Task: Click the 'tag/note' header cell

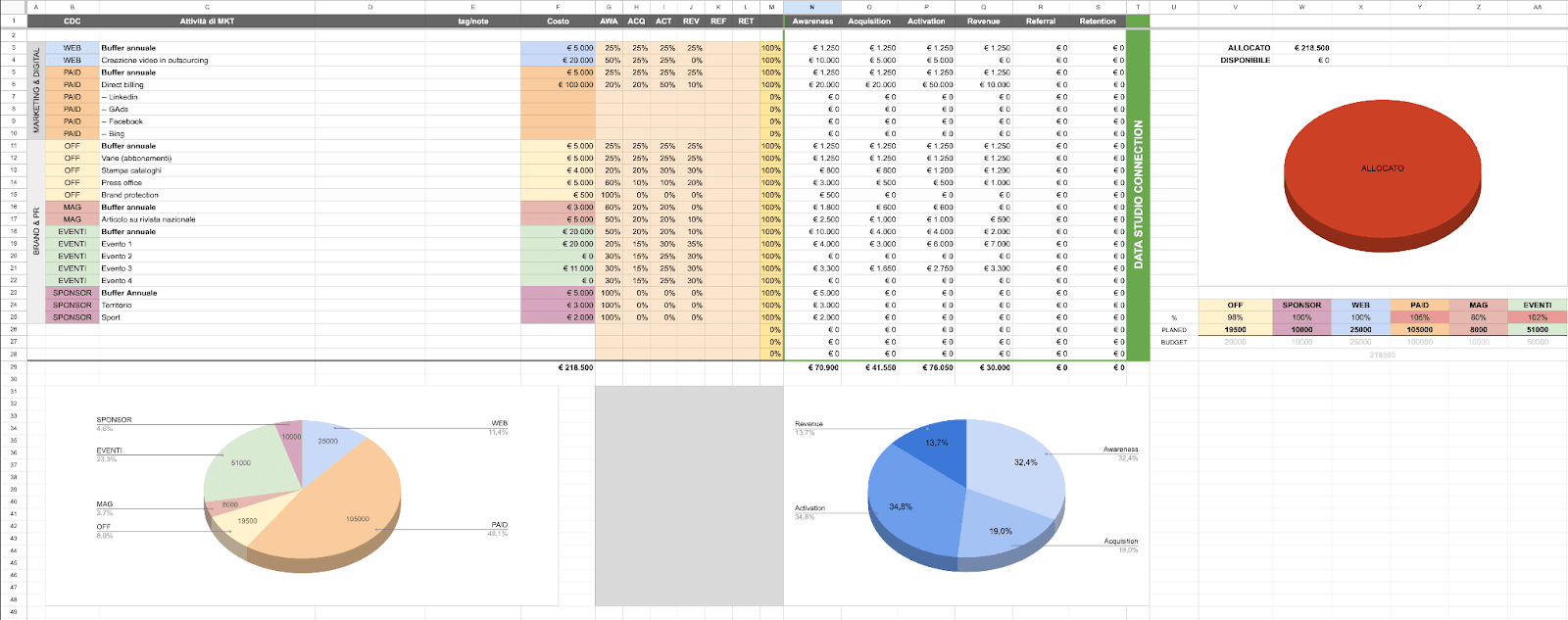Action: point(473,21)
